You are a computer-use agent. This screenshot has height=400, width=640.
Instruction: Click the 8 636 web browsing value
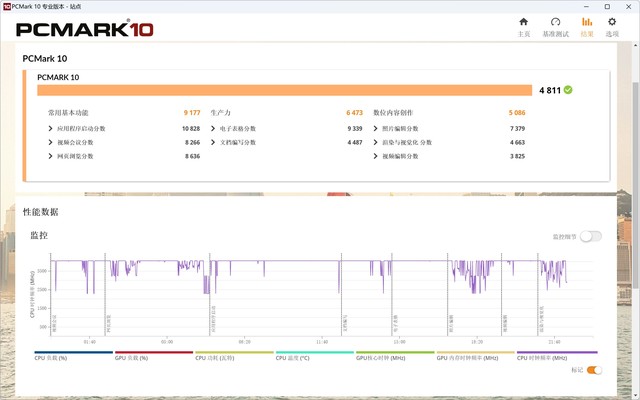click(192, 156)
